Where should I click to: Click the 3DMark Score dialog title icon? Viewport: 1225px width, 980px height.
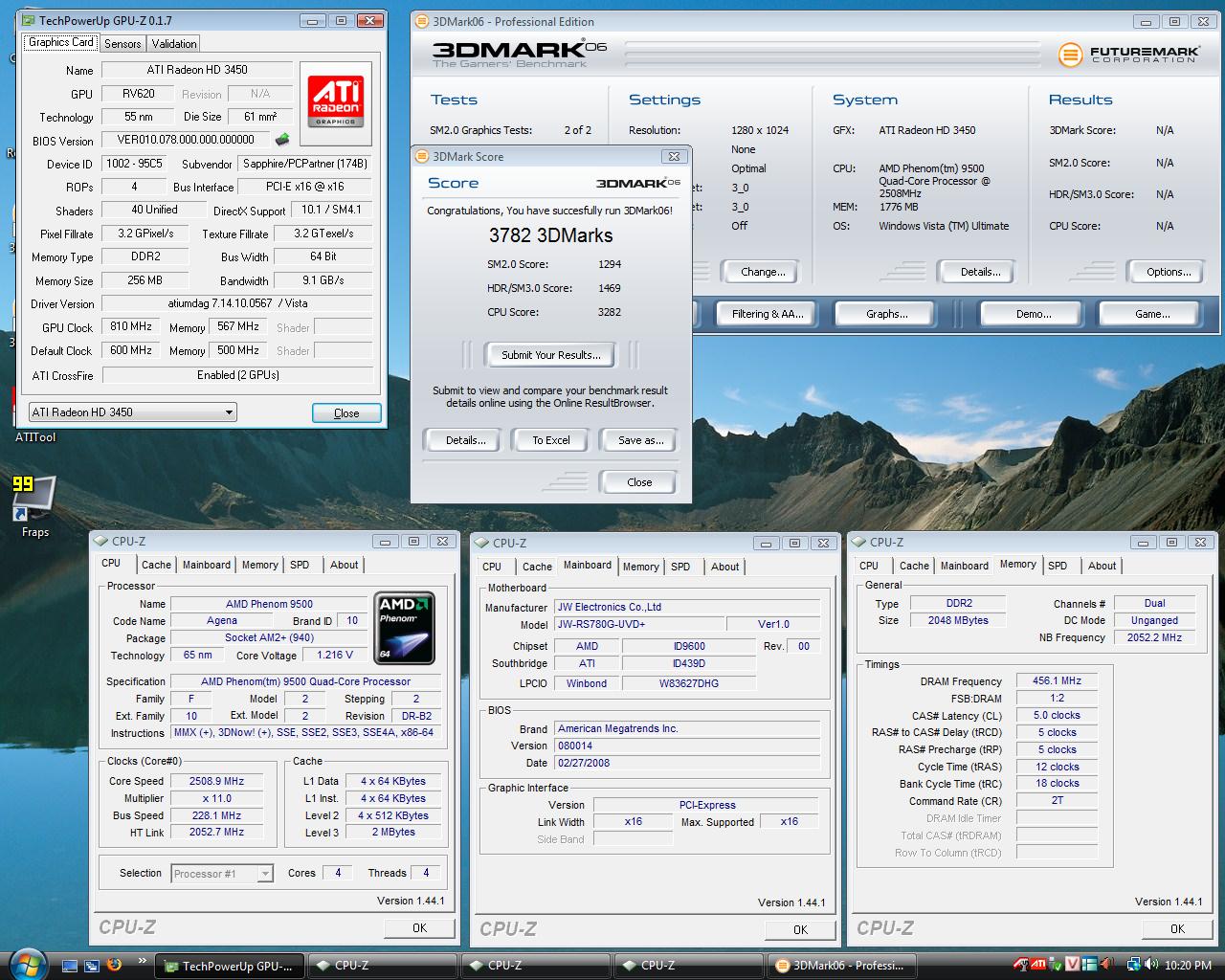point(422,156)
